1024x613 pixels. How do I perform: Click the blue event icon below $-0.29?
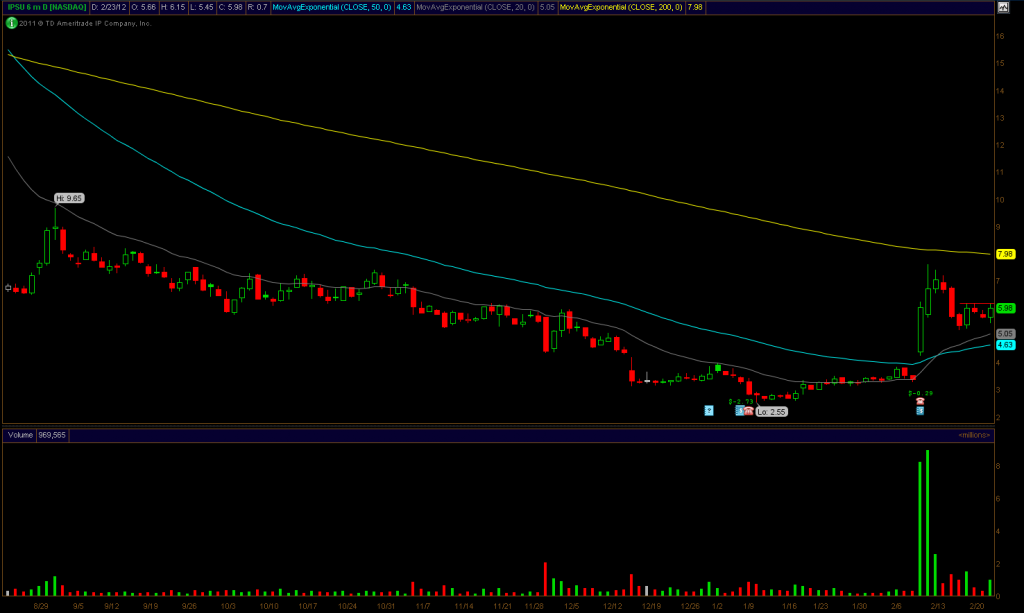(x=920, y=412)
